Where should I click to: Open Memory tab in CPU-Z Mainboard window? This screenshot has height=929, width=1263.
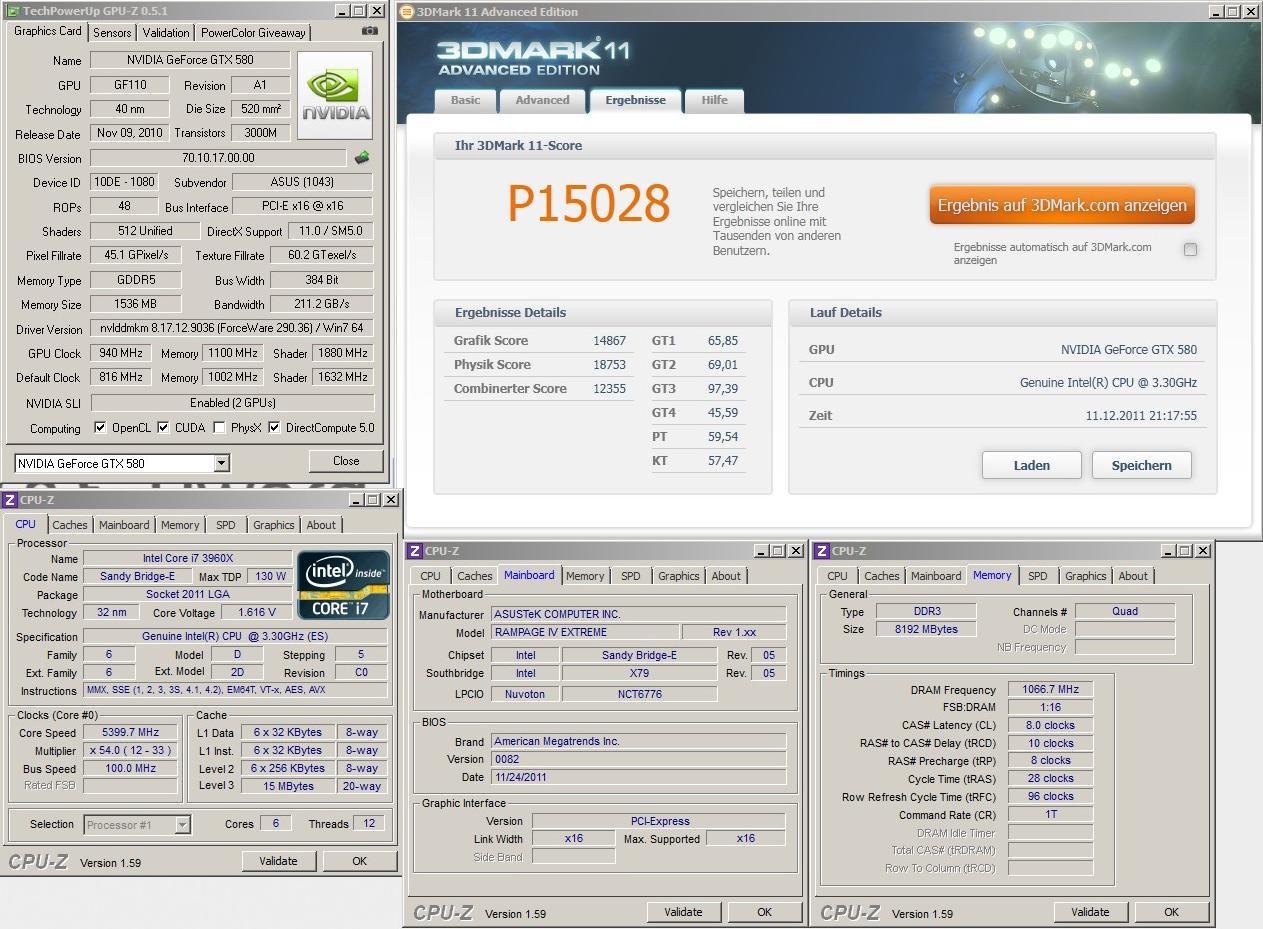pyautogui.click(x=585, y=576)
